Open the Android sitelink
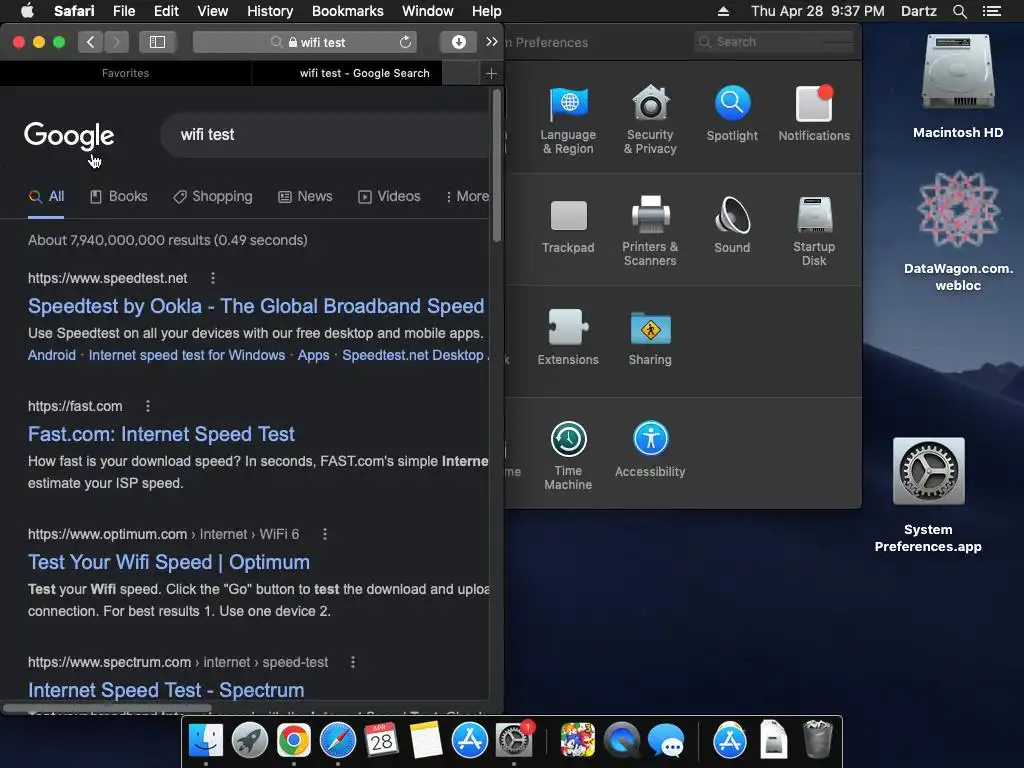1024x768 pixels. pyautogui.click(x=52, y=355)
